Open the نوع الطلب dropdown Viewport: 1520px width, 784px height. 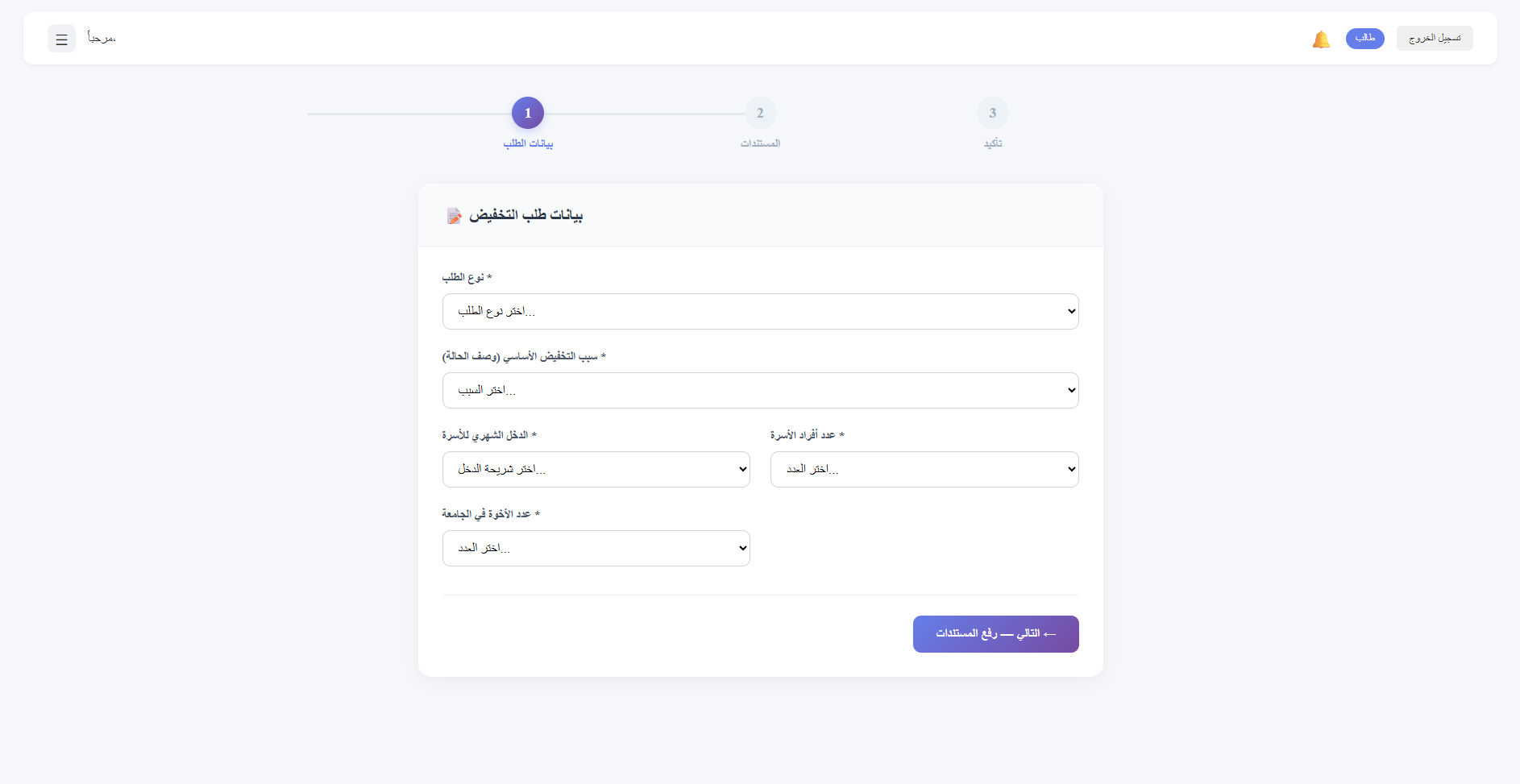click(760, 311)
